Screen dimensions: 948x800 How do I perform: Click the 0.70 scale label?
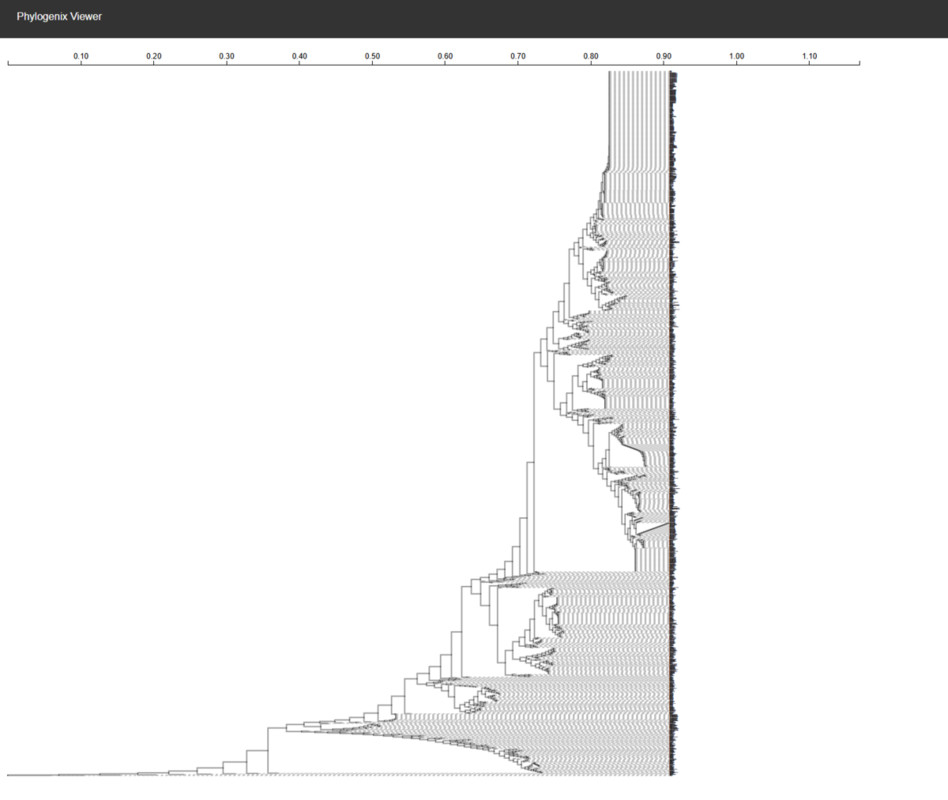click(x=518, y=56)
